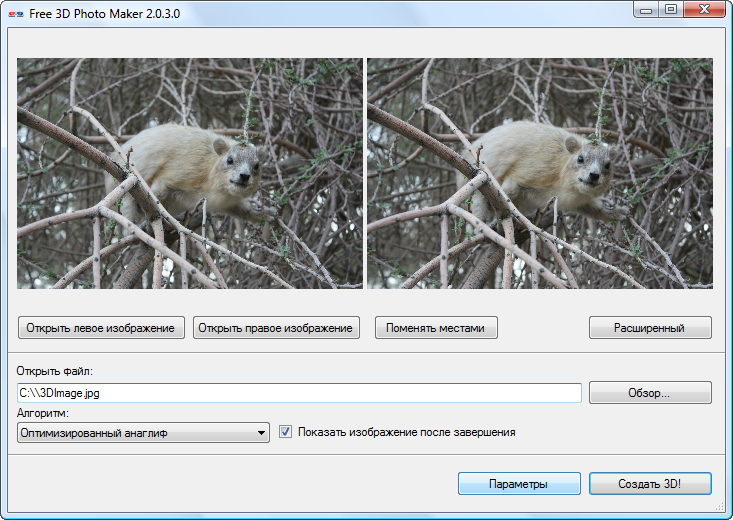Swap images with 'Поменять местами' button
Image resolution: width=733 pixels, height=520 pixels.
click(436, 328)
